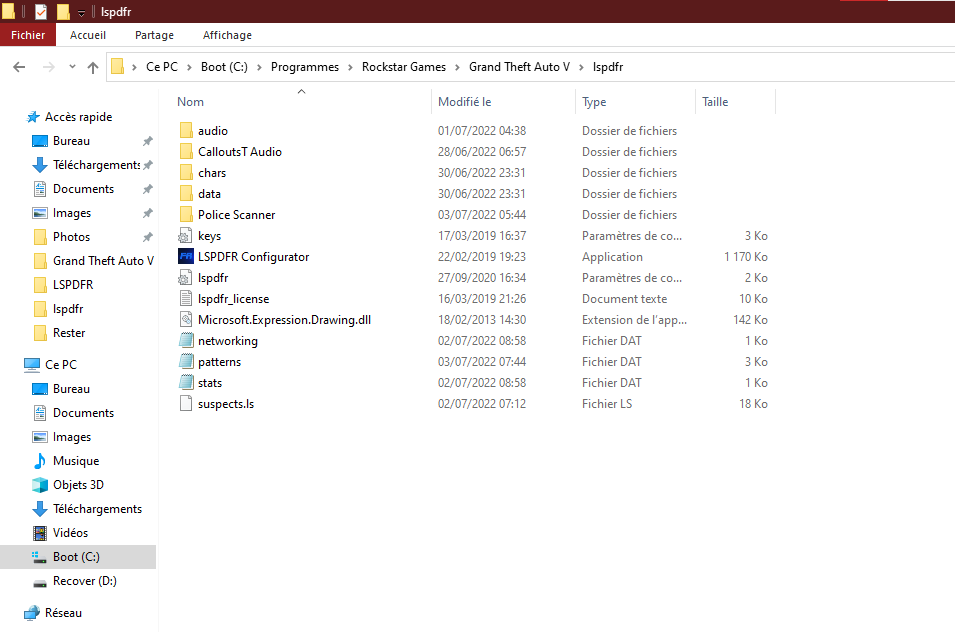Open the Fichier menu tab
The height and width of the screenshot is (632, 955).
[28, 35]
